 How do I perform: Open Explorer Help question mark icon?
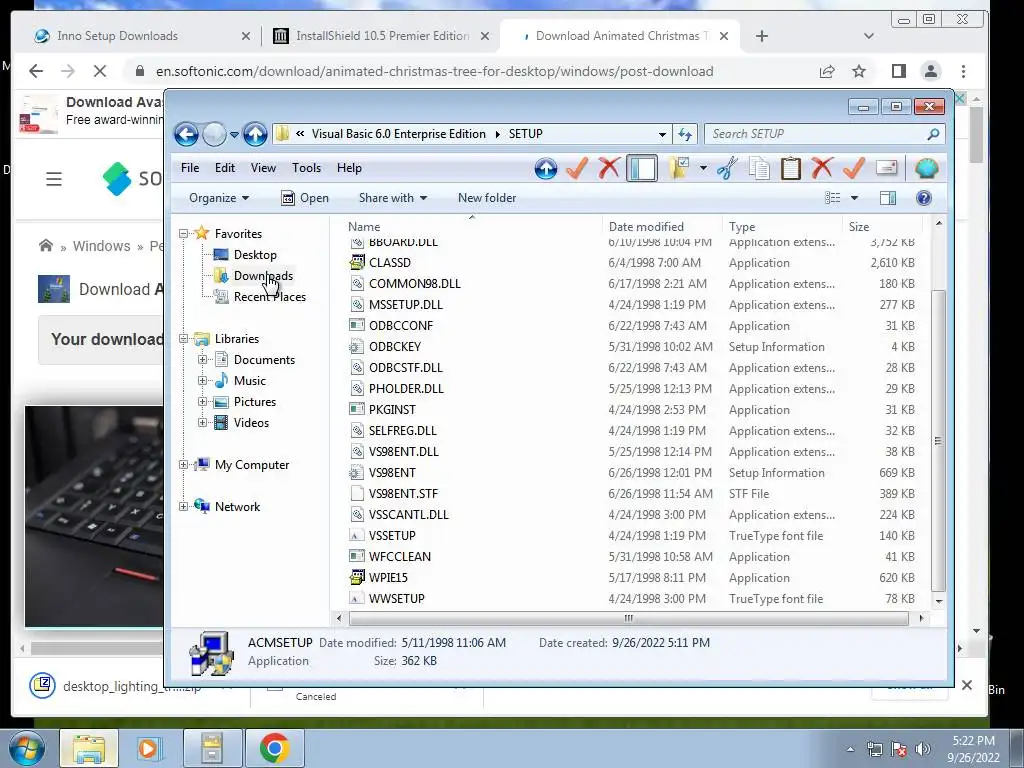[x=923, y=198]
